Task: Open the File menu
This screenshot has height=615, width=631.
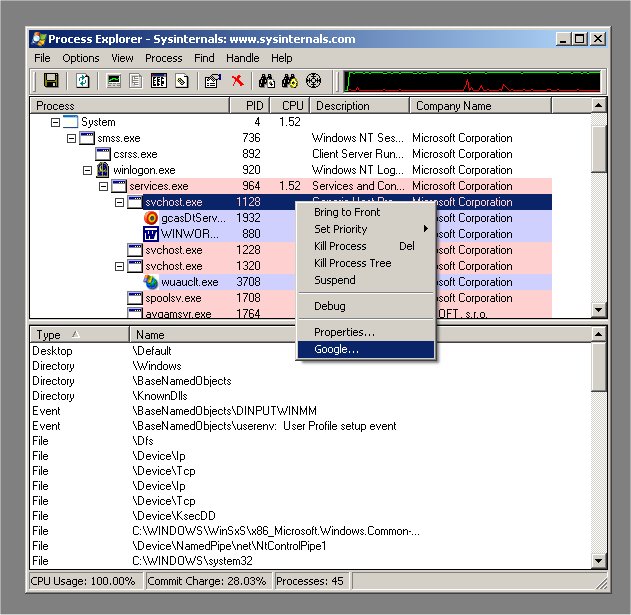Action: (x=42, y=58)
